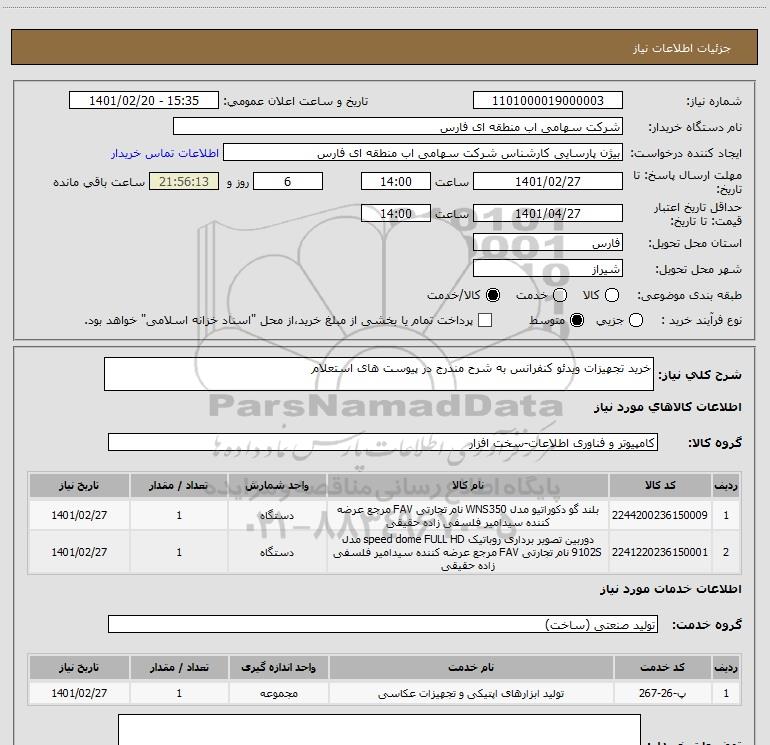Click the نام کالا column header
The width and height of the screenshot is (770, 745).
pos(468,485)
